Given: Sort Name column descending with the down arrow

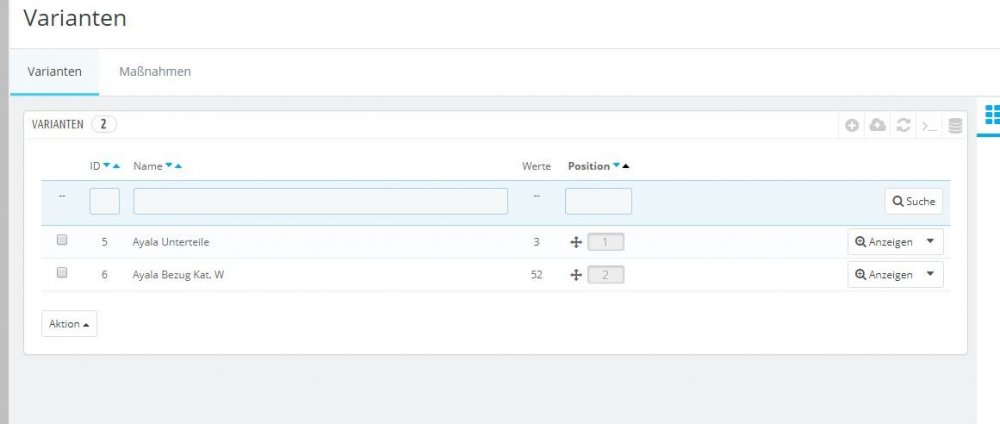Looking at the screenshot, I should pos(169,166).
